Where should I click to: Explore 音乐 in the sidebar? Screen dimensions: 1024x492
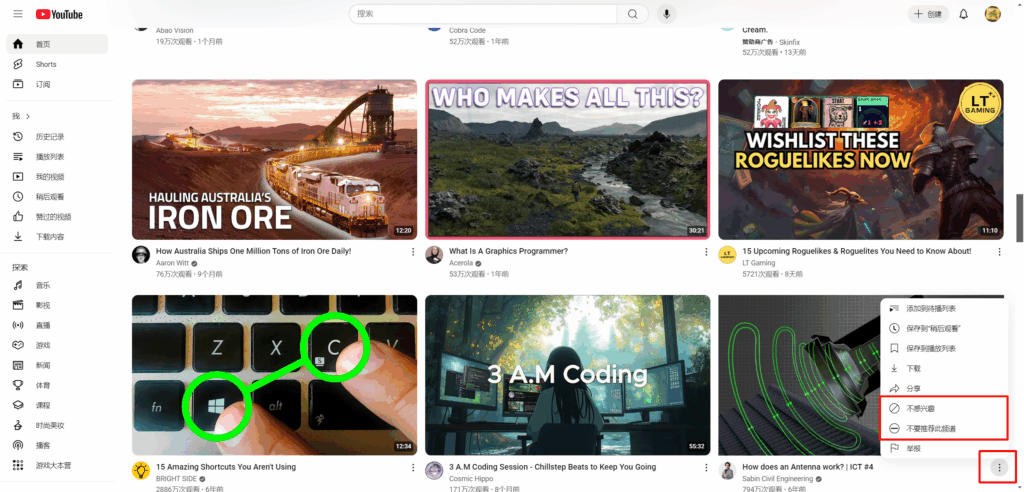click(x=57, y=285)
